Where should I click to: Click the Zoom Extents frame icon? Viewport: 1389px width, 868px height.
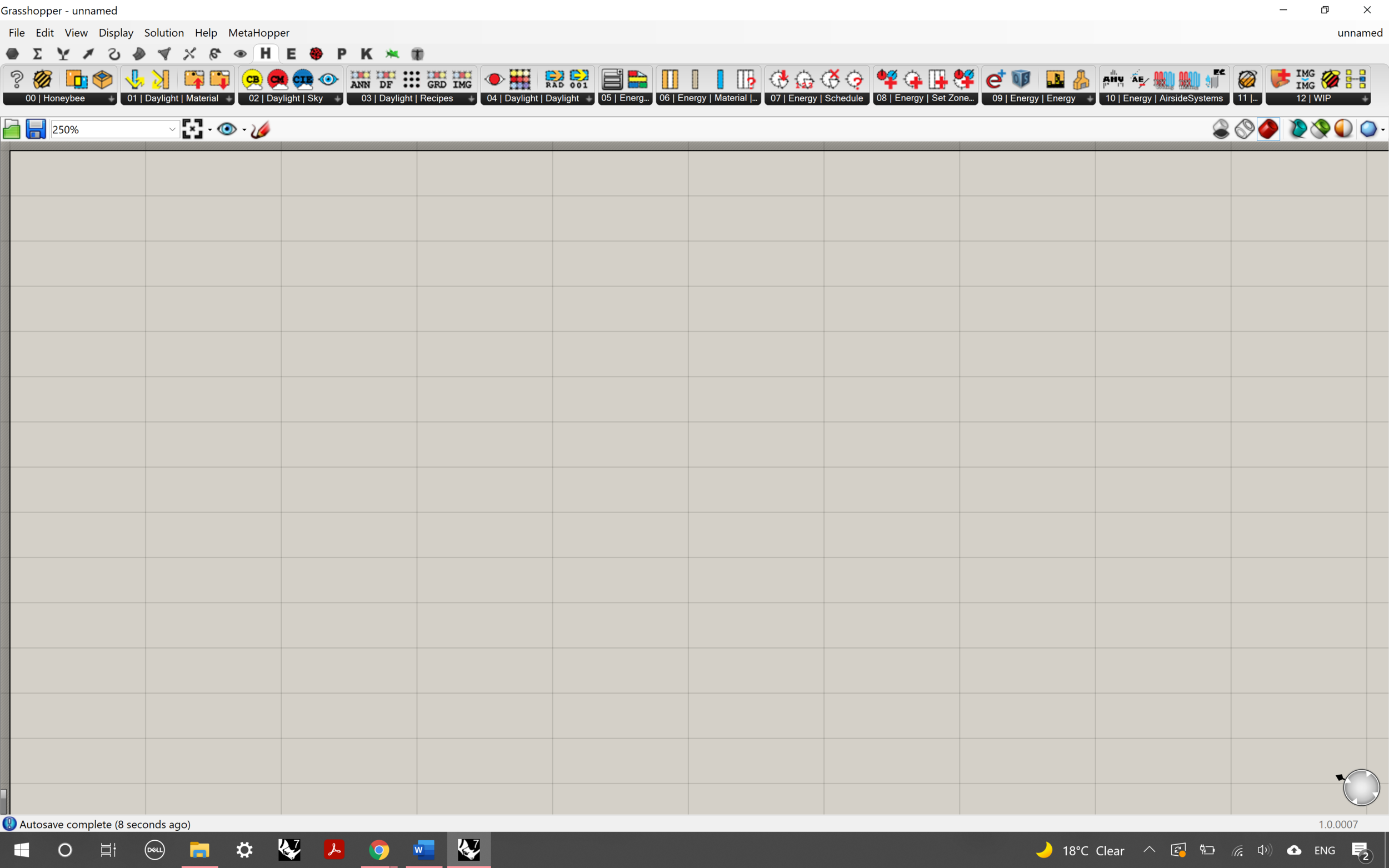[192, 130]
